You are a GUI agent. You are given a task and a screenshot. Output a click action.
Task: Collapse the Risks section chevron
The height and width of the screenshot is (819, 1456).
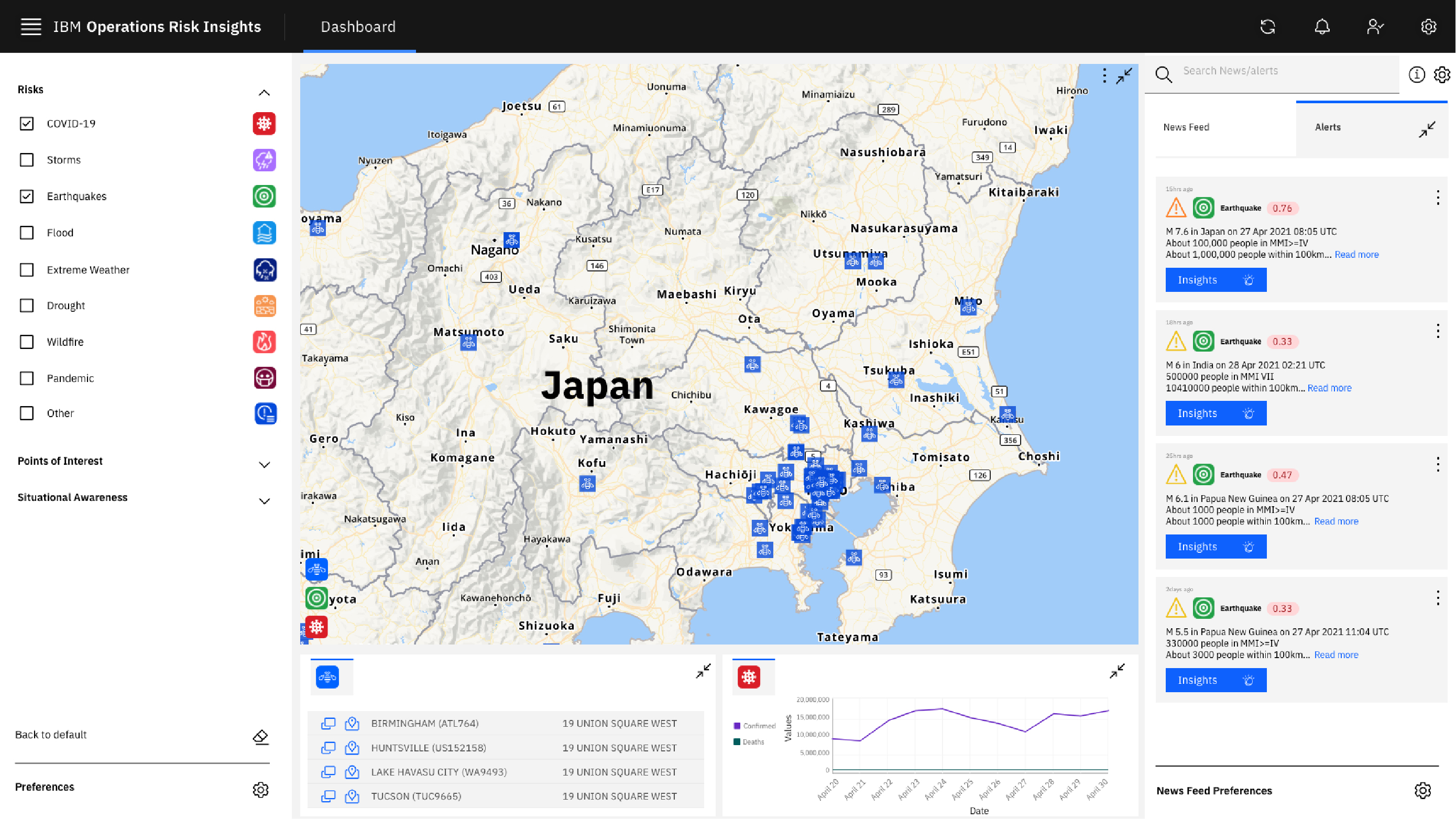coord(264,93)
